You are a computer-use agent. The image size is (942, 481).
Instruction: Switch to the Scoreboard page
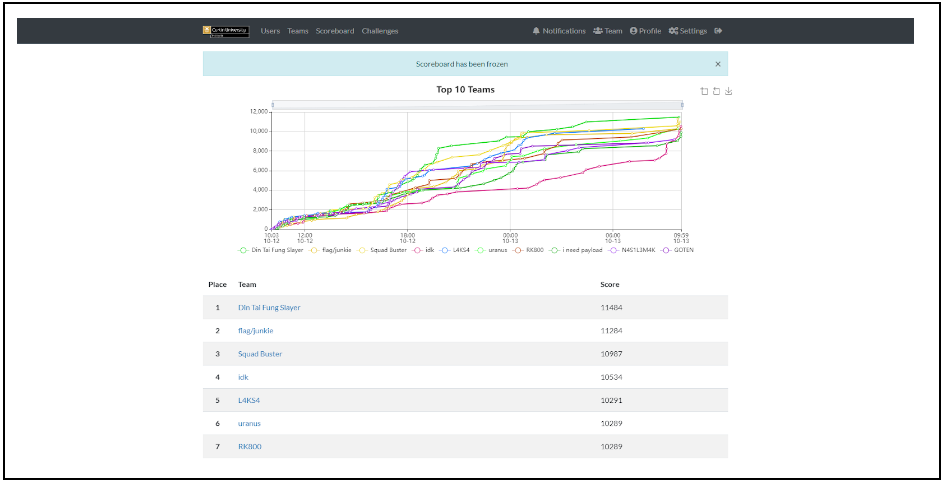335,31
